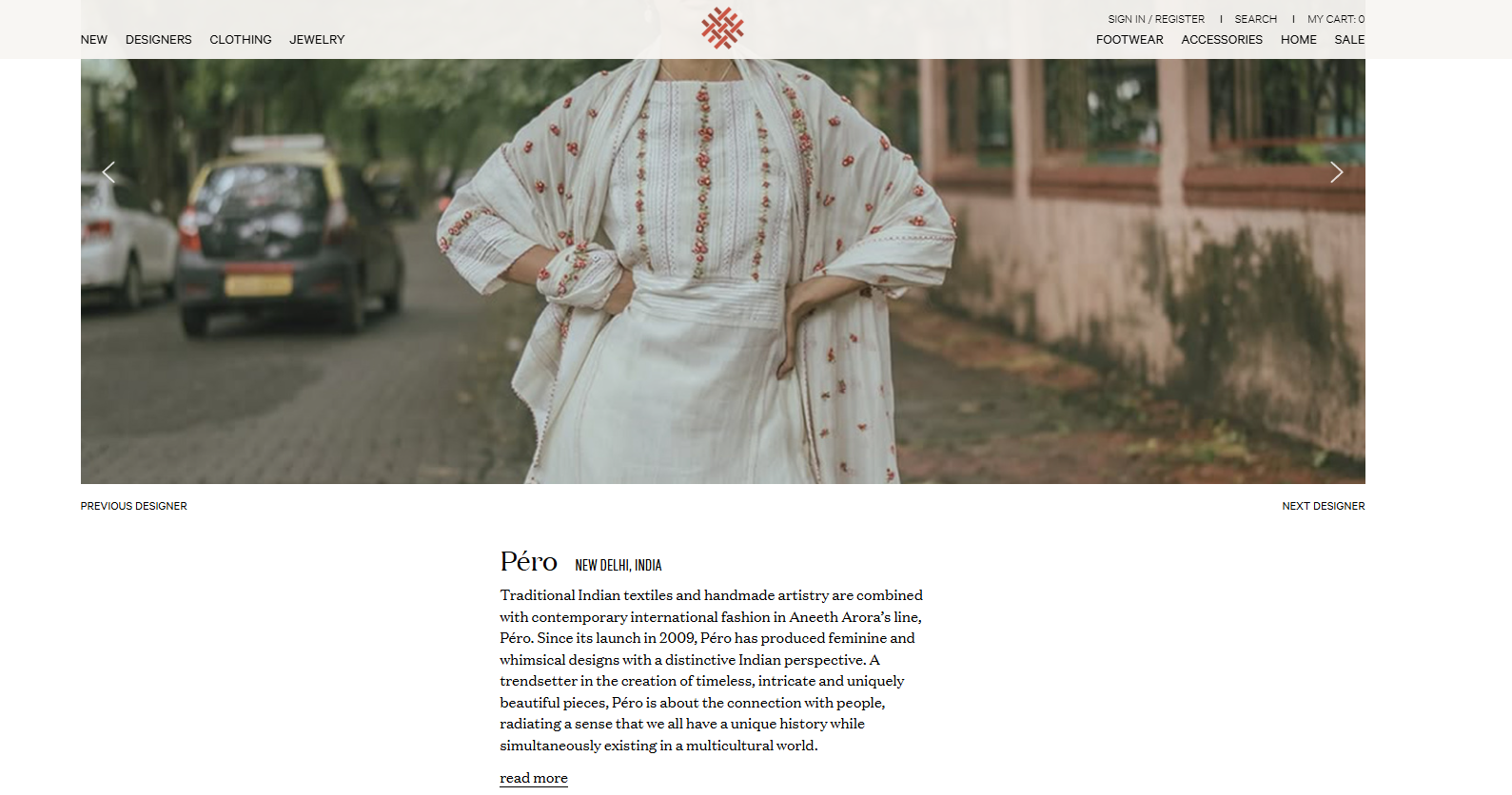View My Cart
Screen dimensions: 1512x795
[1336, 19]
